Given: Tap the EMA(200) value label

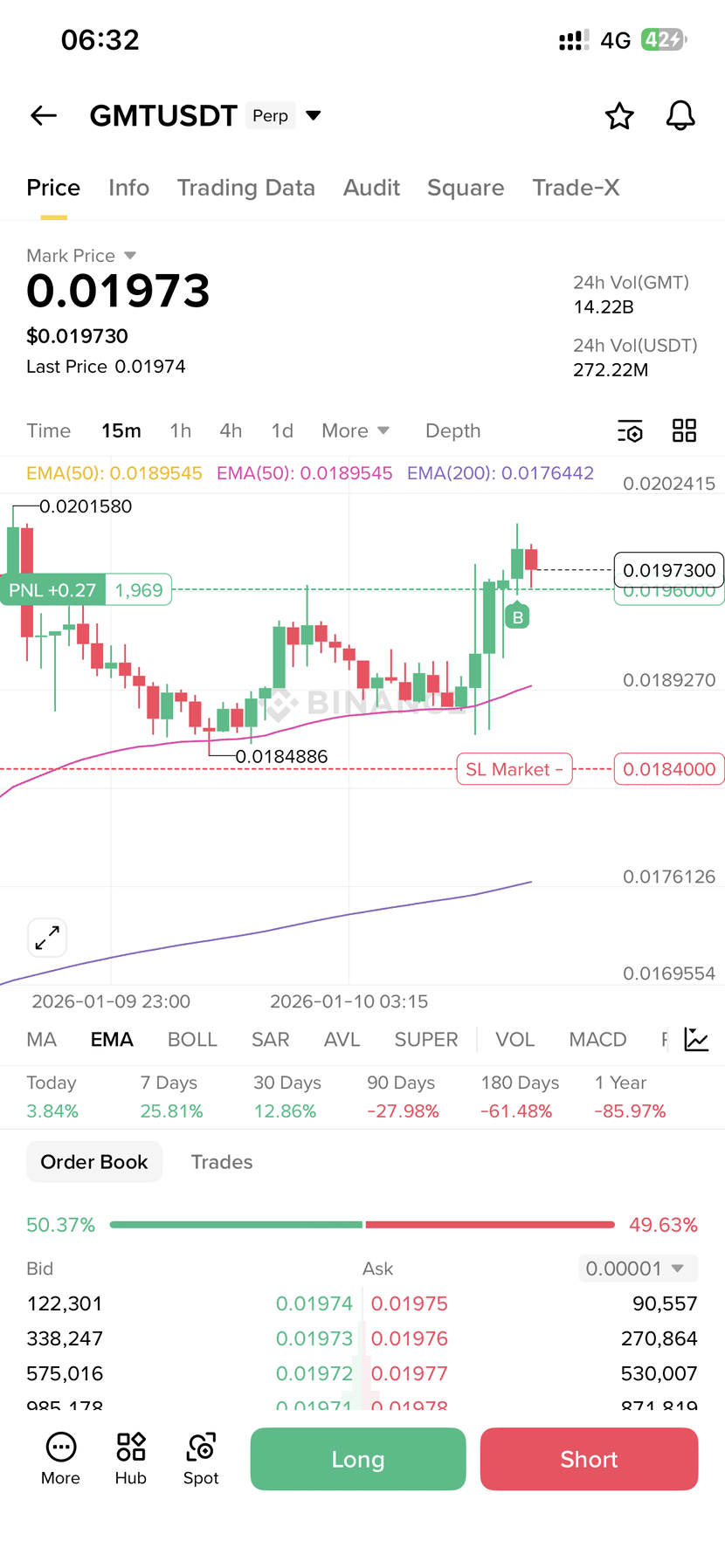Looking at the screenshot, I should [x=501, y=473].
